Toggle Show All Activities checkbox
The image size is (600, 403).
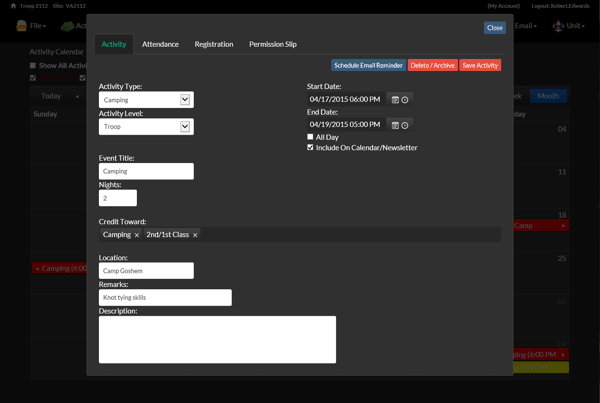[x=33, y=65]
